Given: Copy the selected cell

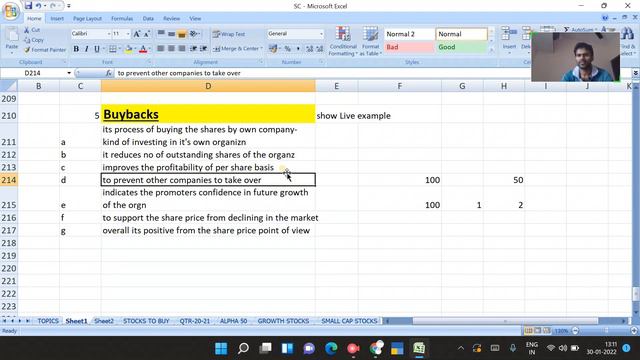Looking at the screenshot, I should pos(34,40).
